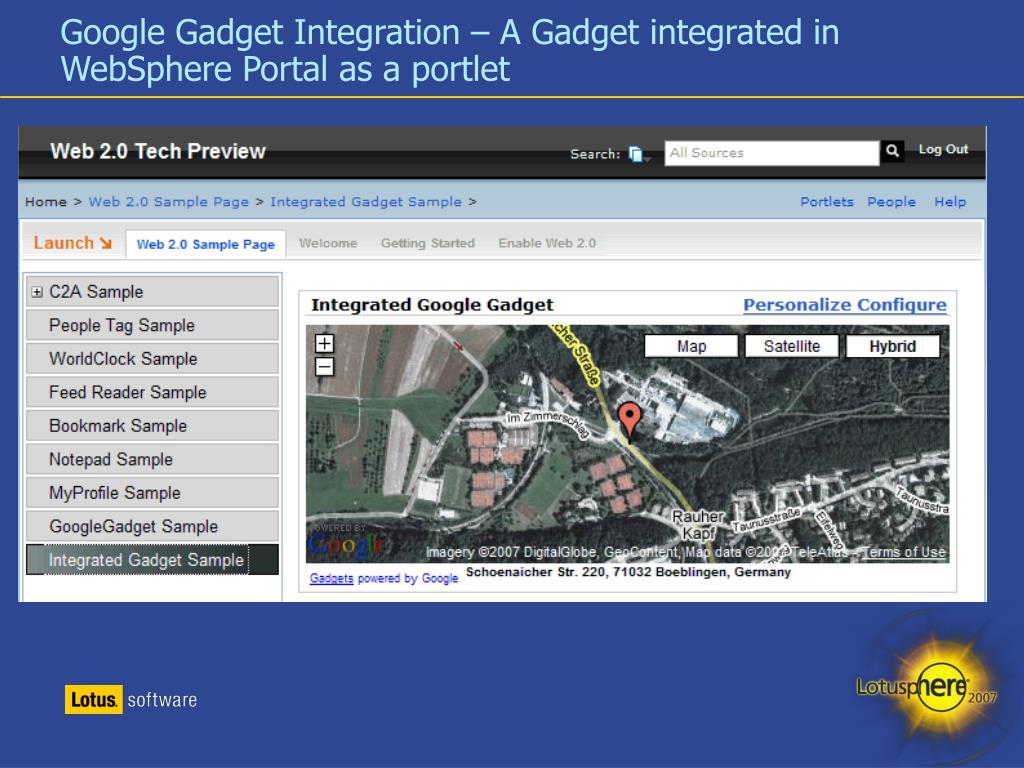Image resolution: width=1024 pixels, height=768 pixels.
Task: Open the Launch menu arrow
Action: tap(106, 243)
